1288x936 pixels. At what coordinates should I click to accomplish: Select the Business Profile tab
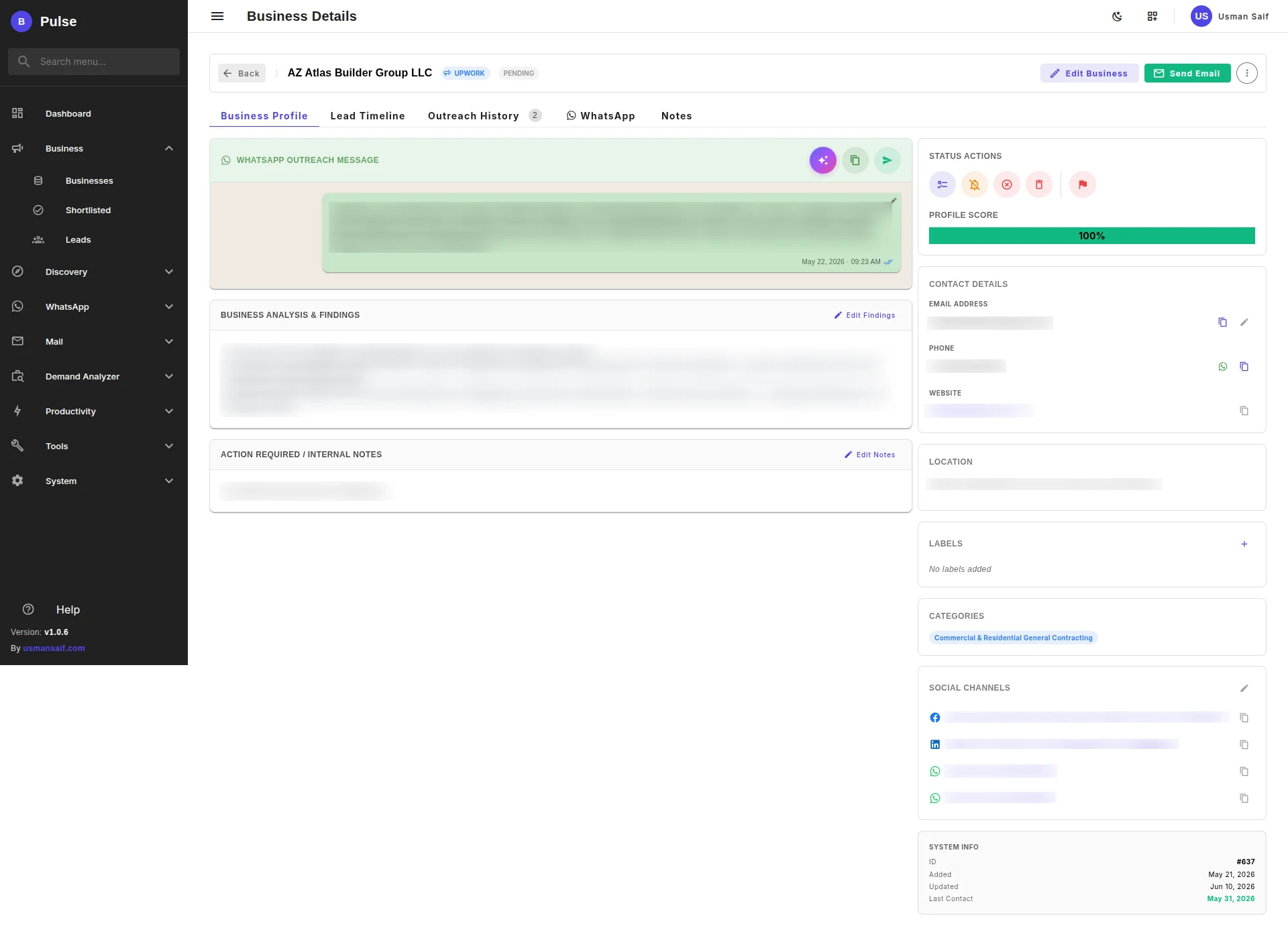coord(264,116)
